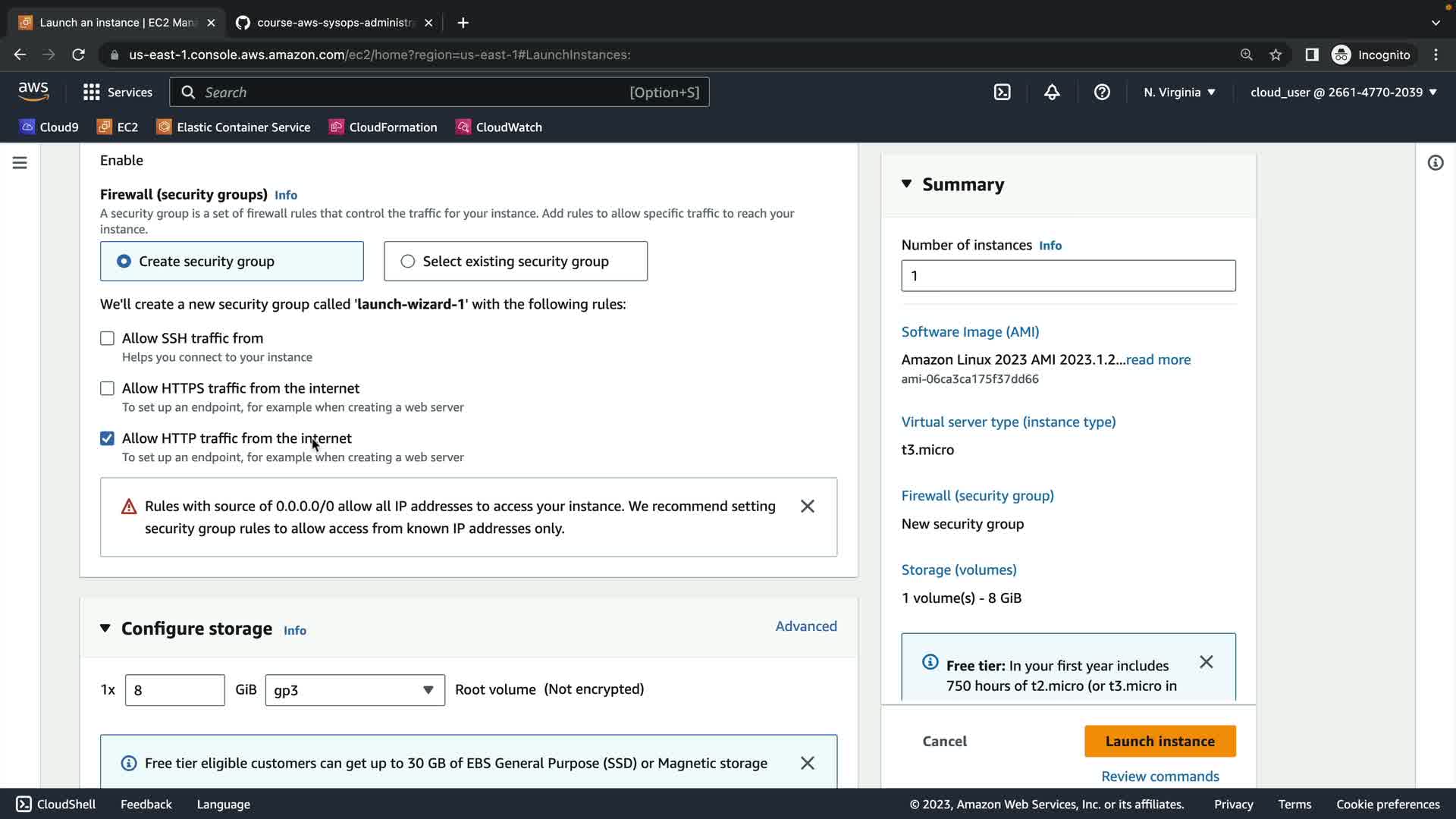Check Allow HTTPS traffic from the internet
This screenshot has width=1456, height=819.
(107, 388)
